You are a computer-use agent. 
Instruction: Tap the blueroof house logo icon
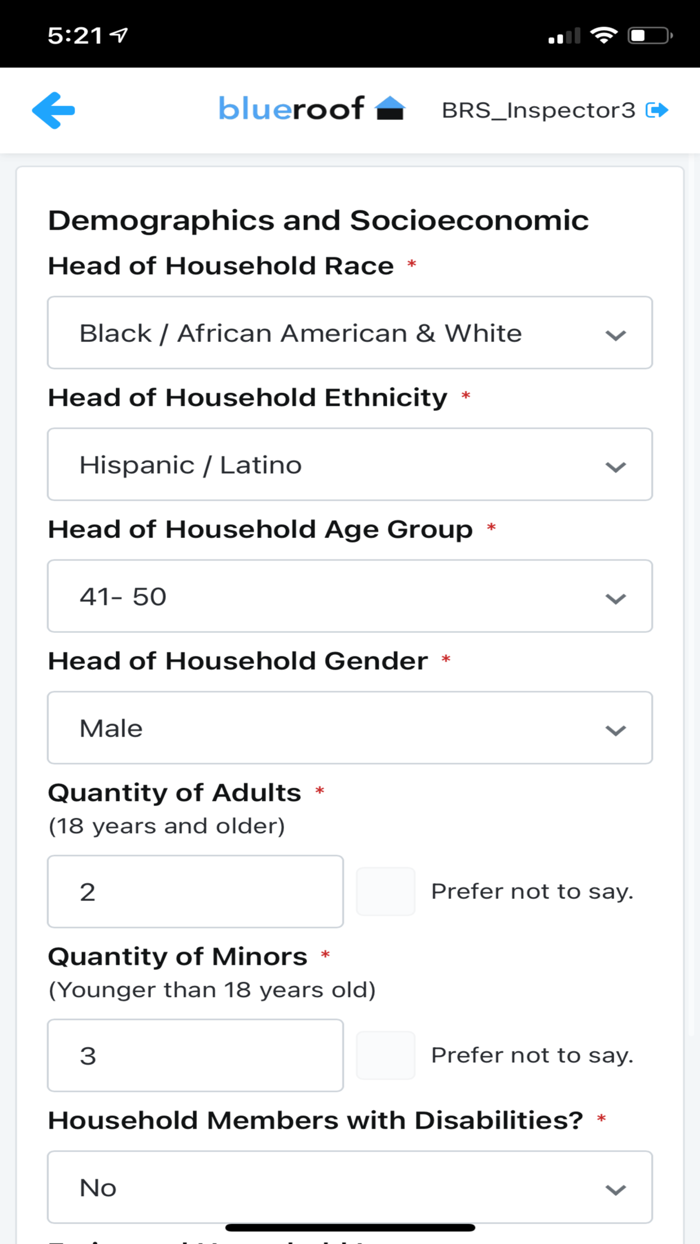click(x=390, y=109)
